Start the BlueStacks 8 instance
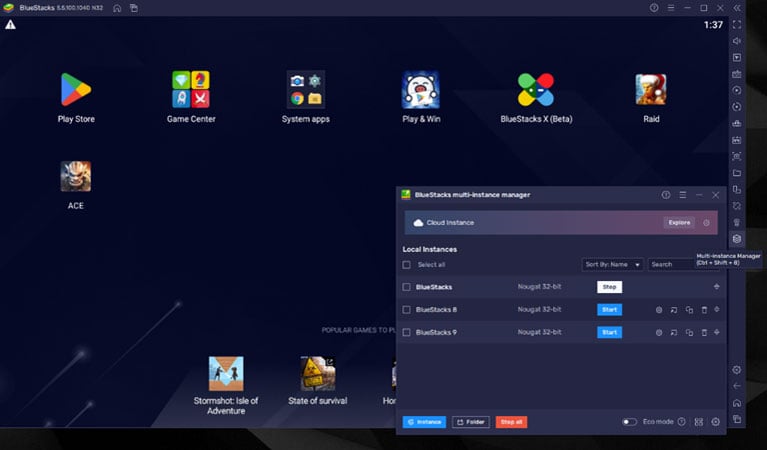 pos(609,310)
